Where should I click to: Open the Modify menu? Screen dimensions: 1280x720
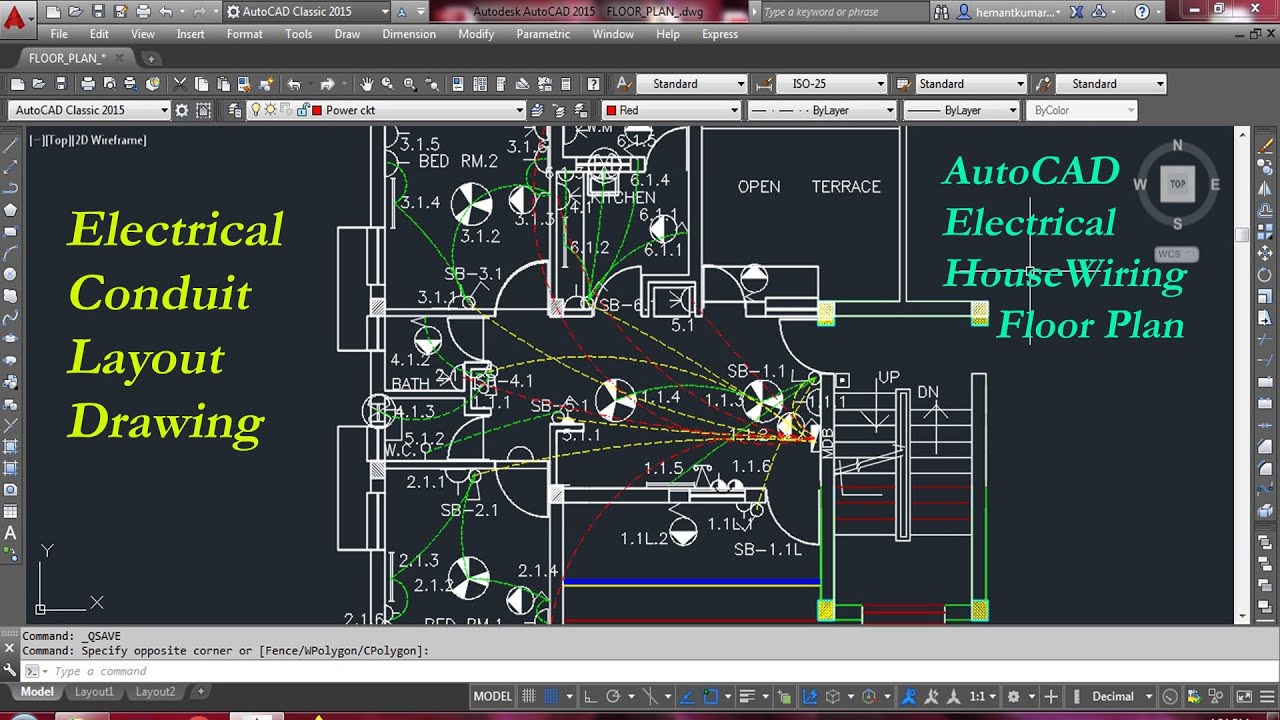click(476, 34)
